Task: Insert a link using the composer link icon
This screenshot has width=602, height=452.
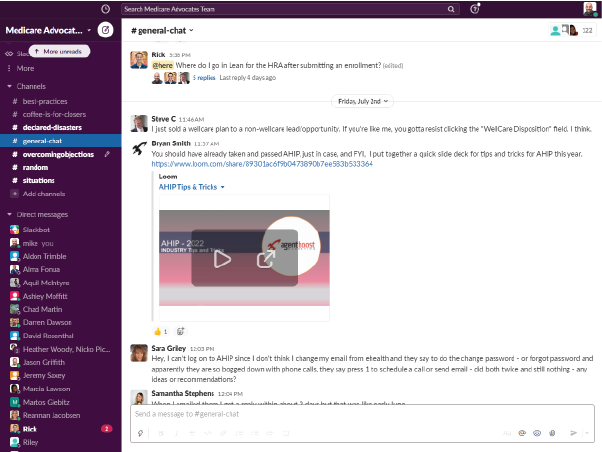Action: click(x=223, y=433)
